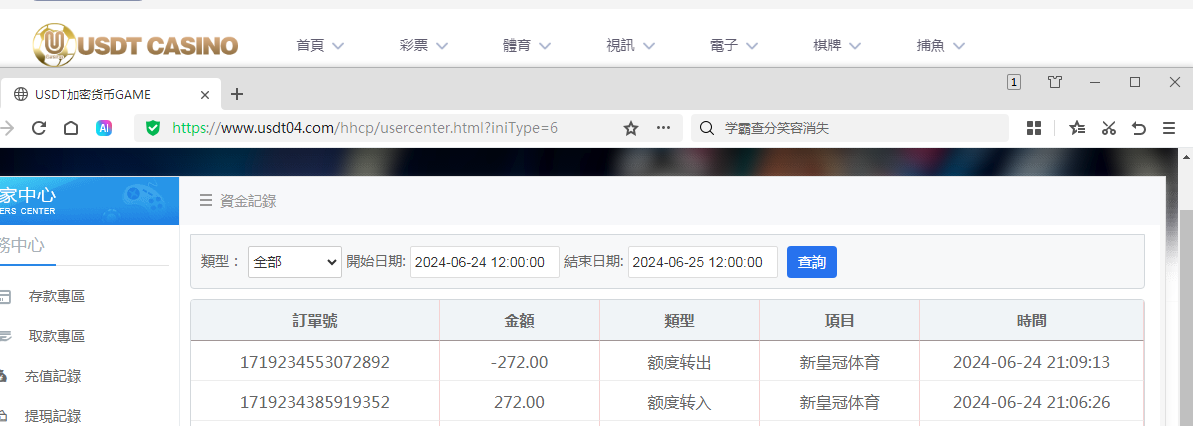Click the 結束日期 date field
This screenshot has height=426, width=1193.
pyautogui.click(x=702, y=262)
